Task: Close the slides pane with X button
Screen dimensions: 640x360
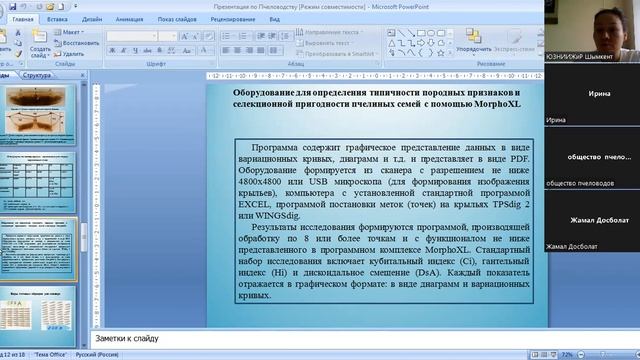Action: tap(82, 75)
